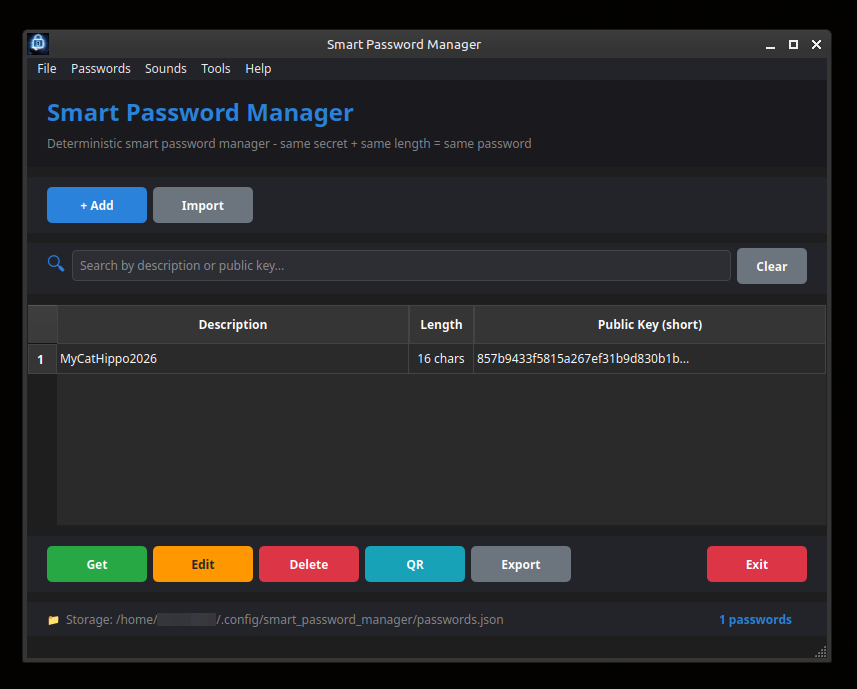The image size is (857, 689).
Task: Click the red Exit button
Action: click(x=756, y=564)
